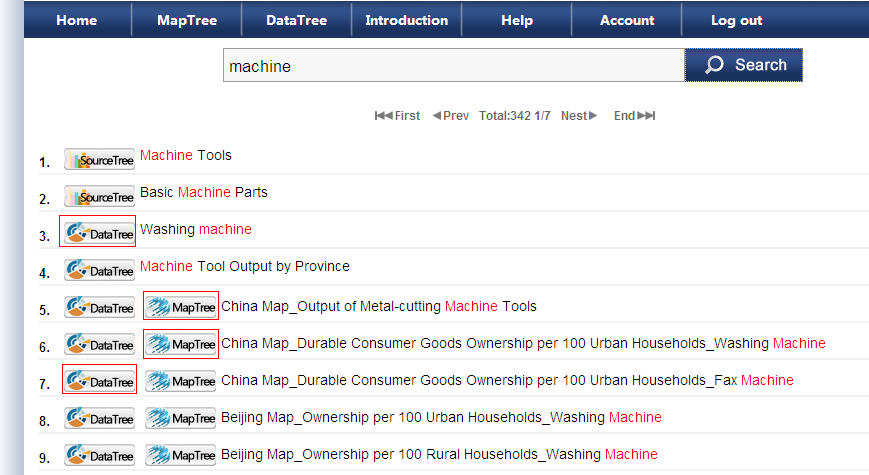The width and height of the screenshot is (869, 475).
Task: Click Log out in navigation bar
Action: (737, 21)
